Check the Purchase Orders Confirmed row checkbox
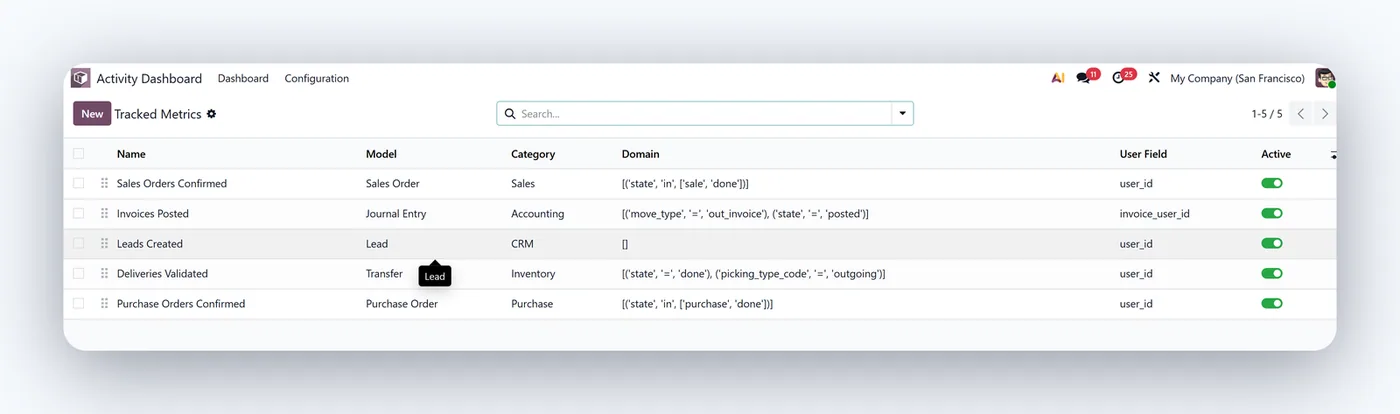1400x414 pixels. [79, 304]
